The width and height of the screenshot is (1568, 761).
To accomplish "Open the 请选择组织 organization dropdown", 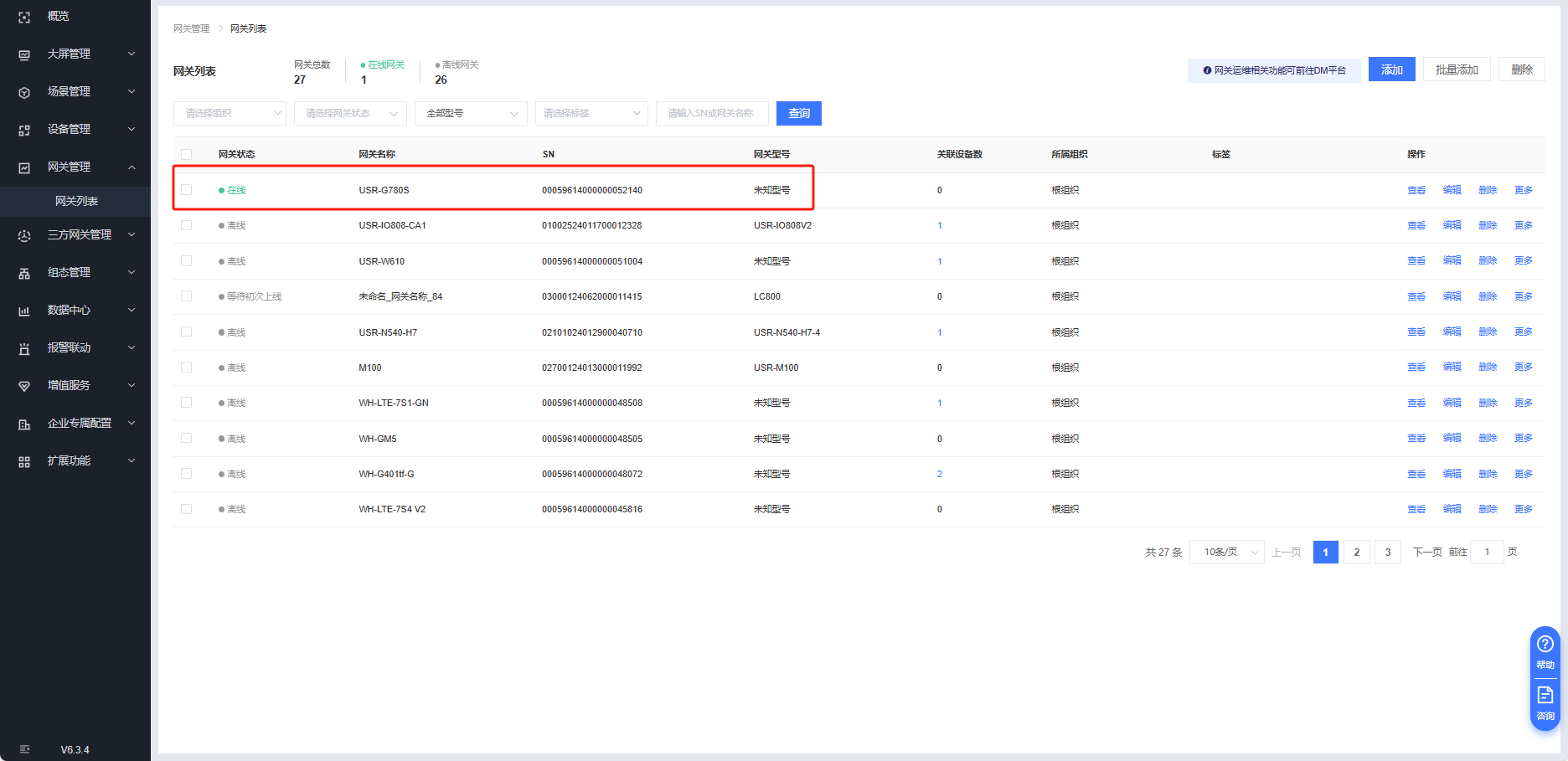I will click(x=230, y=113).
